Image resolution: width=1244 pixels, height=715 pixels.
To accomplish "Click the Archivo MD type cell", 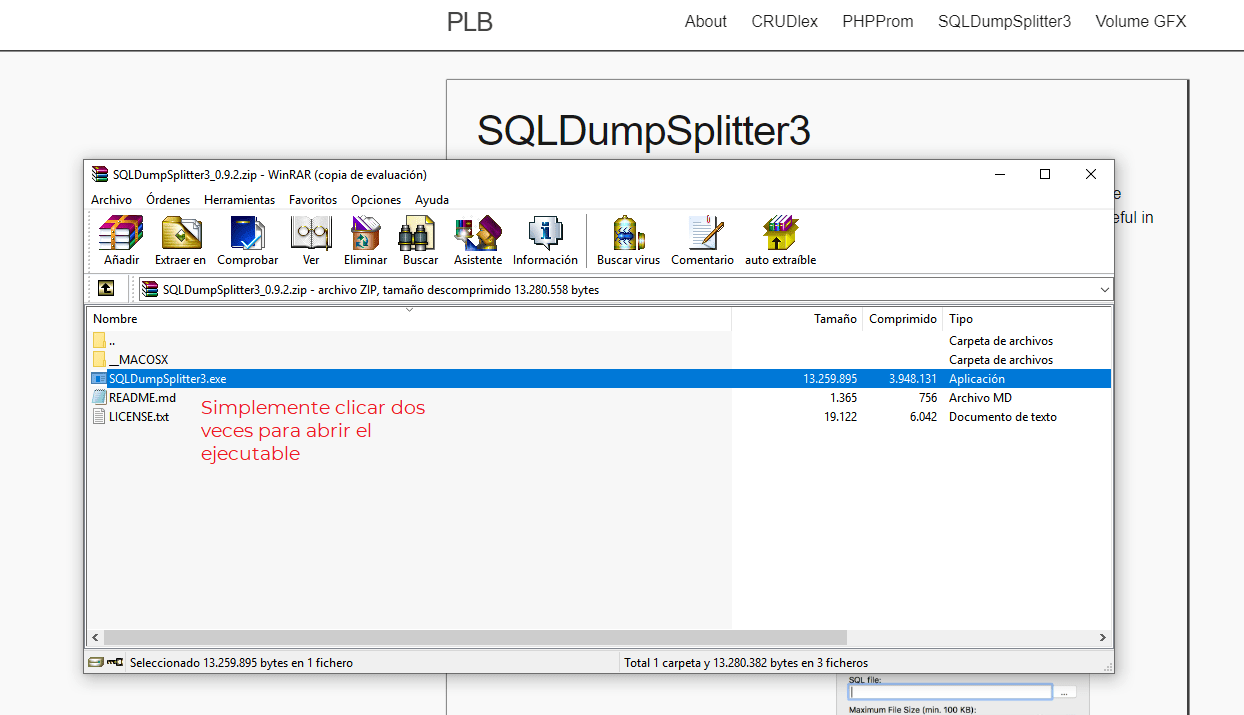I will pyautogui.click(x=980, y=398).
